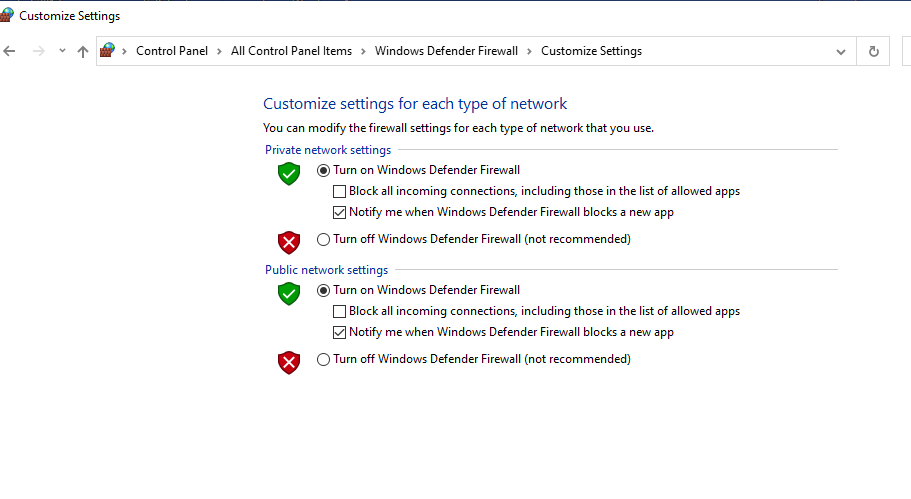The image size is (911, 499).
Task: Click green shield icon under Private network
Action: point(289,173)
